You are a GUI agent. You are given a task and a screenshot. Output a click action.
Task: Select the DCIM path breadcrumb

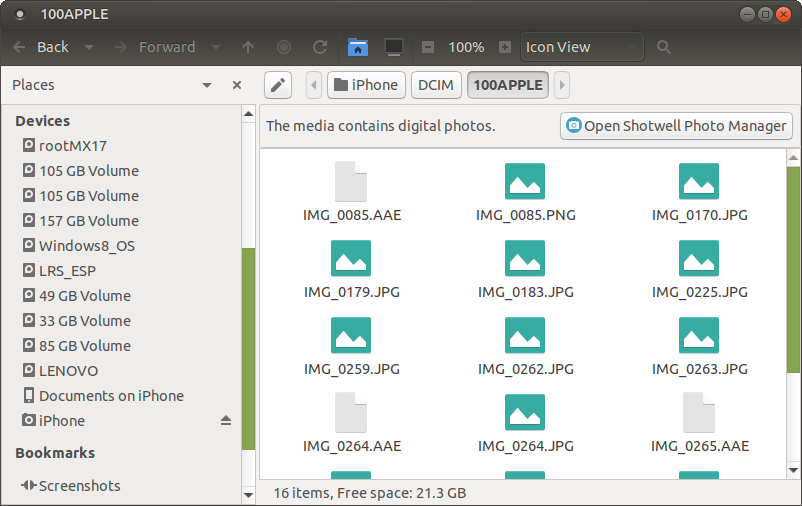435,85
